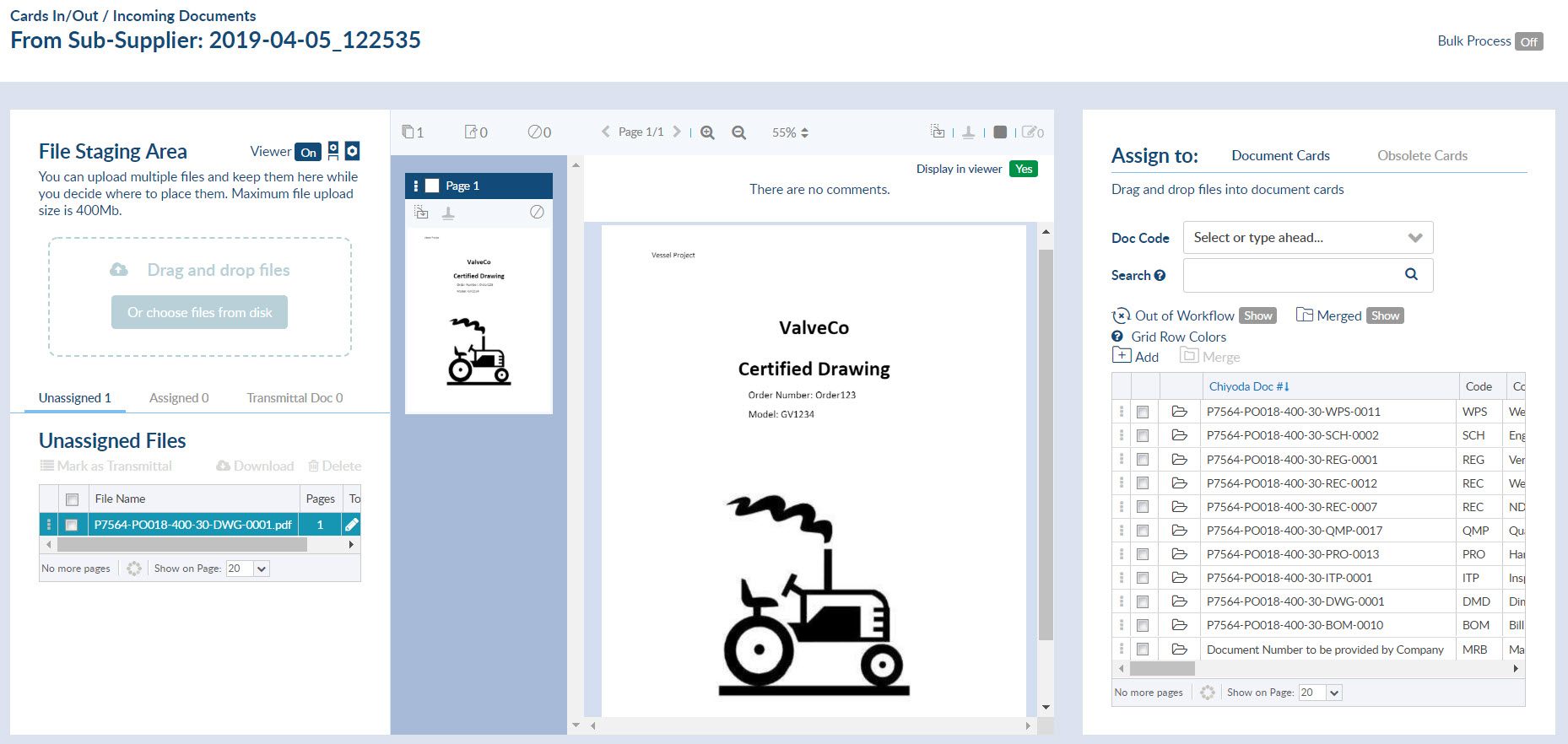
Task: Click the pages count icon in viewer toolbar
Action: (413, 132)
